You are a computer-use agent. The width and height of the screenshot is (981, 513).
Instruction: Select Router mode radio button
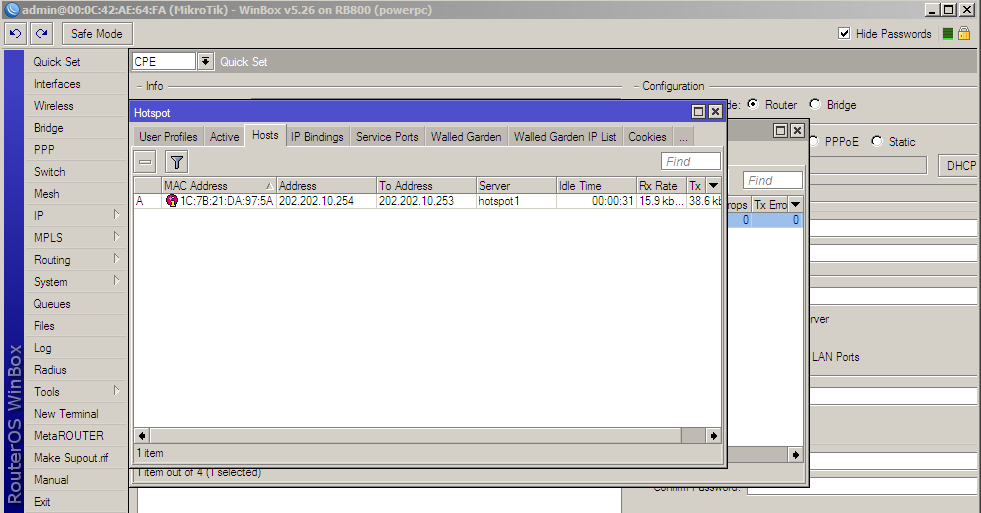(753, 104)
